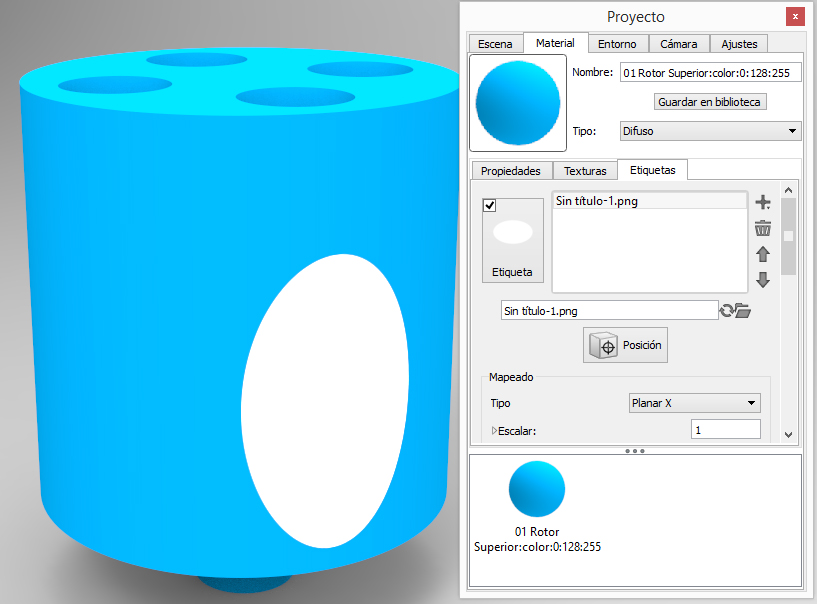Switch to the Escena tab
The height and width of the screenshot is (604, 817).
(495, 44)
